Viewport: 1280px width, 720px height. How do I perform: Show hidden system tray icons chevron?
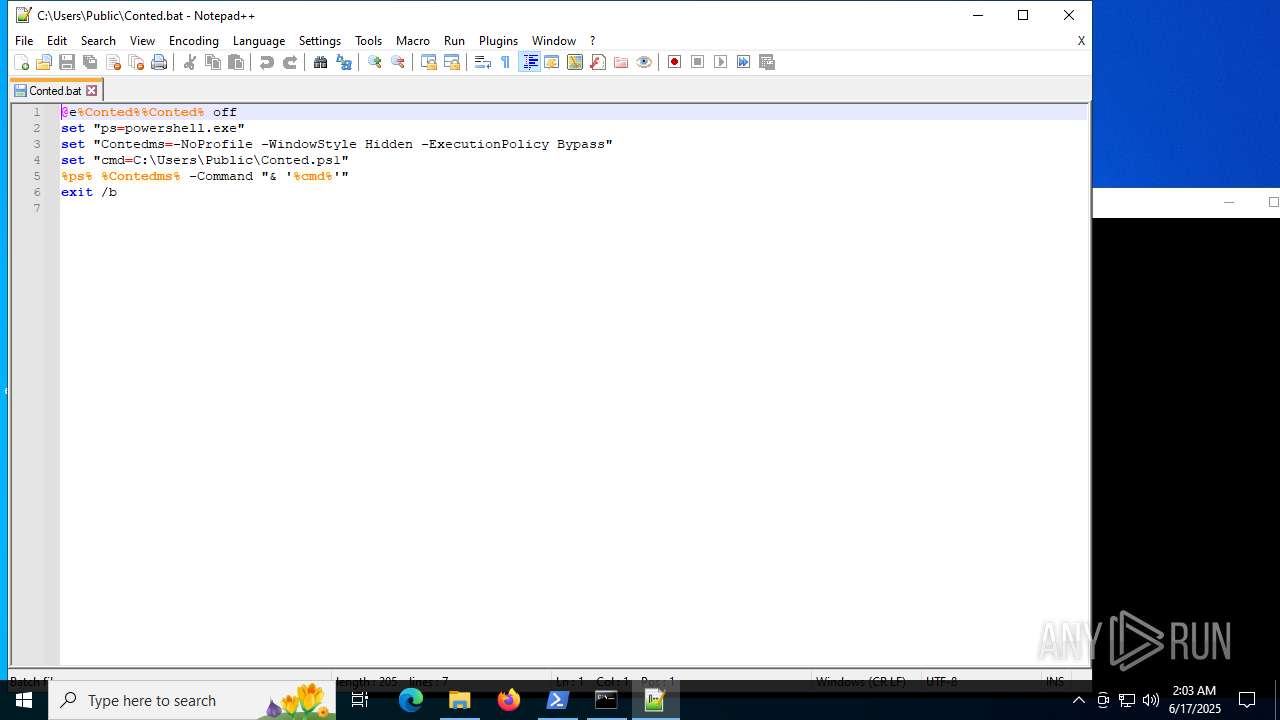pos(1078,700)
